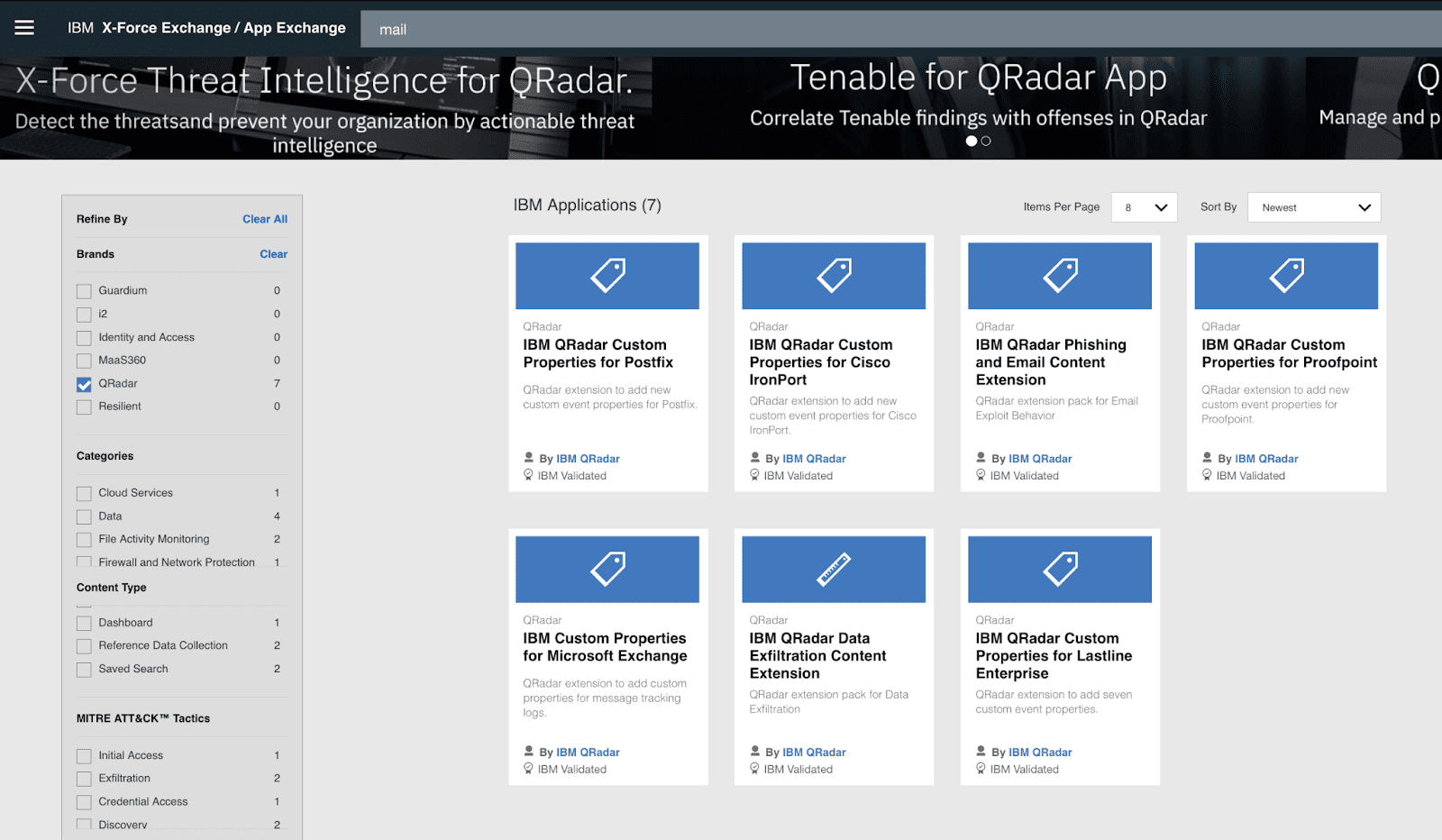Check the Dashboard content type filter
The width and height of the screenshot is (1442, 840).
coord(84,623)
